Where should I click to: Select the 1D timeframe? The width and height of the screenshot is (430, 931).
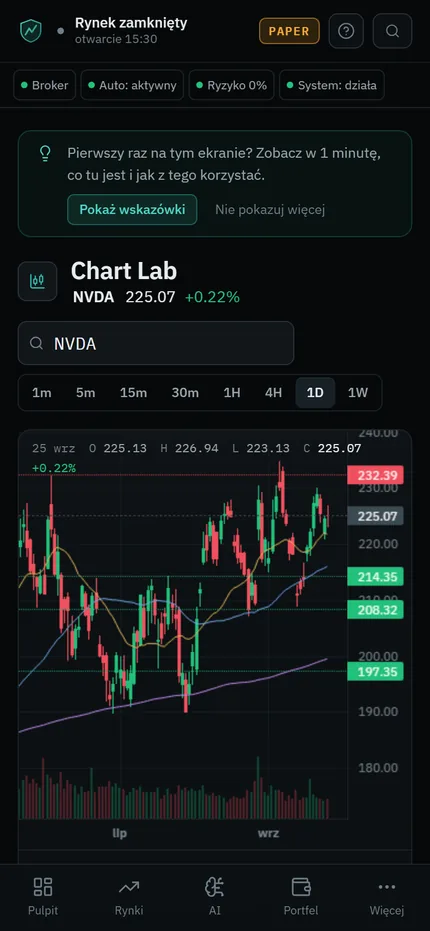(315, 392)
